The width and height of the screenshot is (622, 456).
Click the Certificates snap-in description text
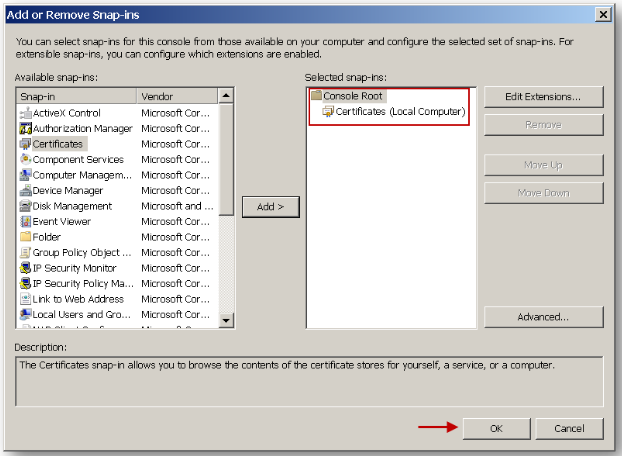coord(287,365)
